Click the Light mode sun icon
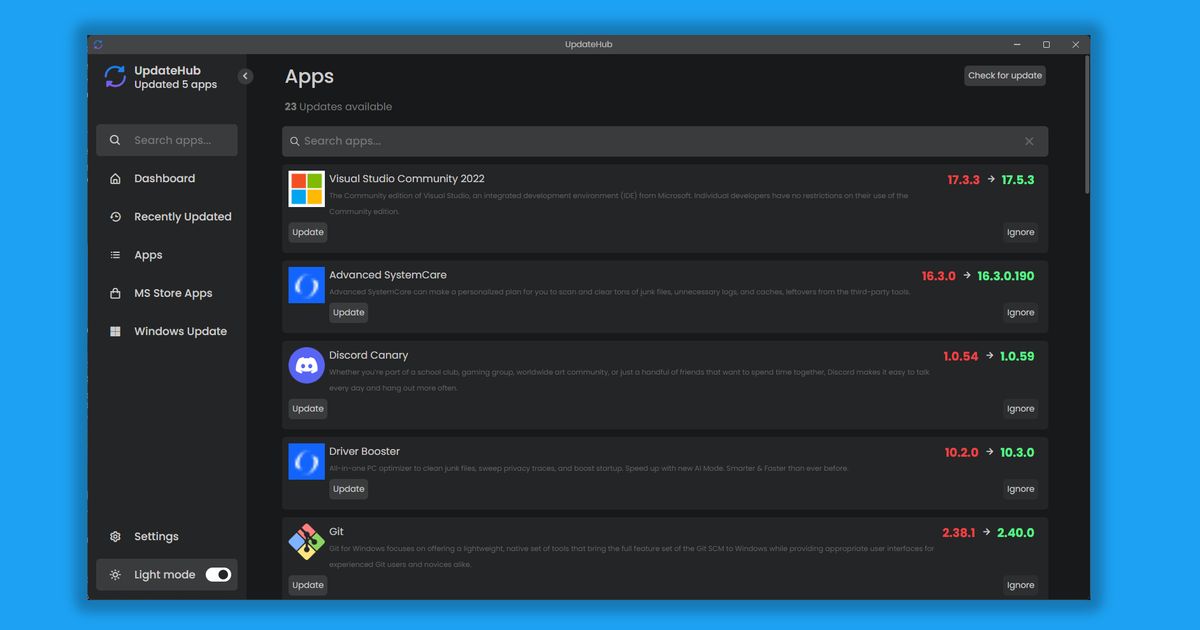 pos(115,574)
